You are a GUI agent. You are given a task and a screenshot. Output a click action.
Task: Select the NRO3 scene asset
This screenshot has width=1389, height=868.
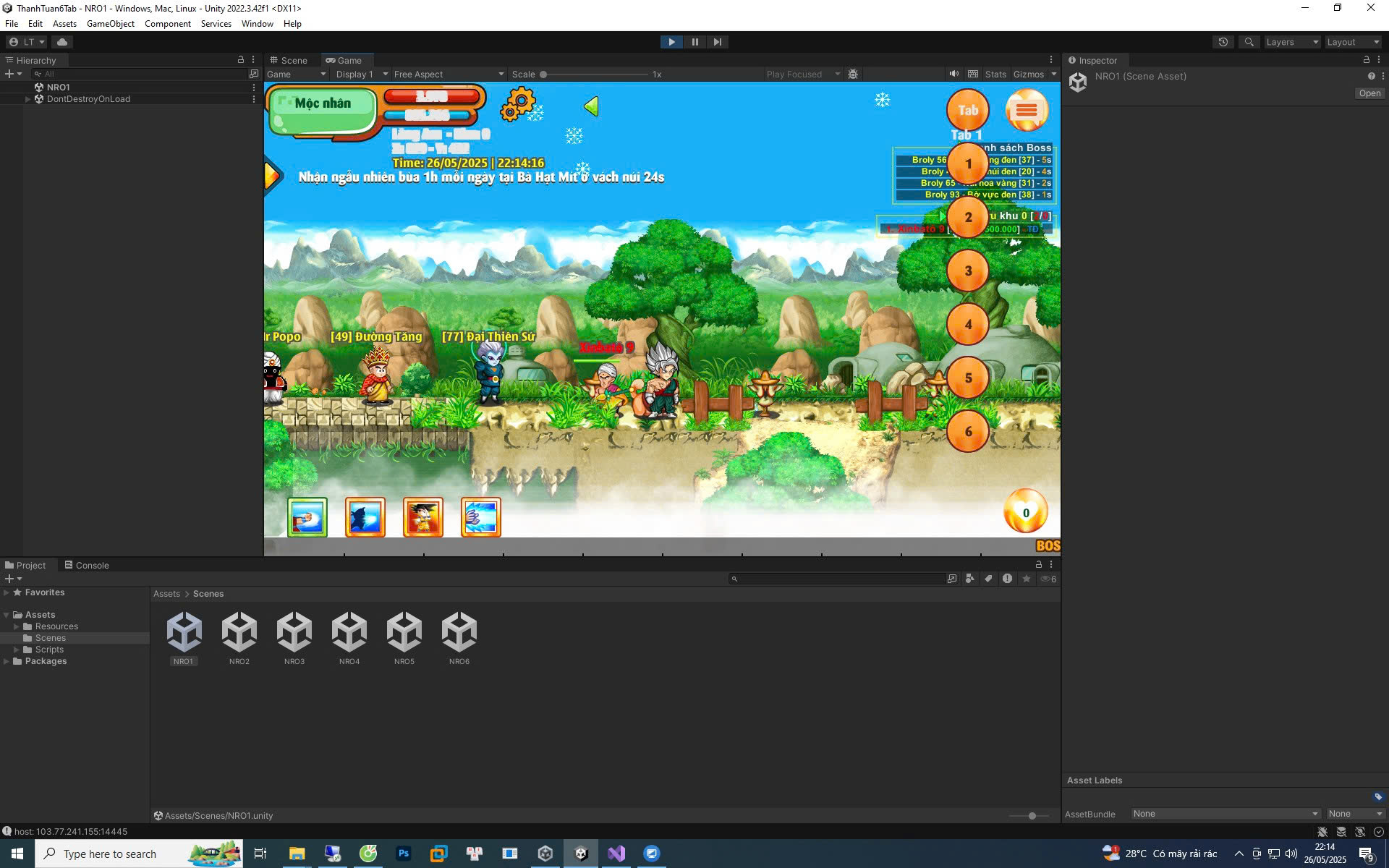click(294, 638)
